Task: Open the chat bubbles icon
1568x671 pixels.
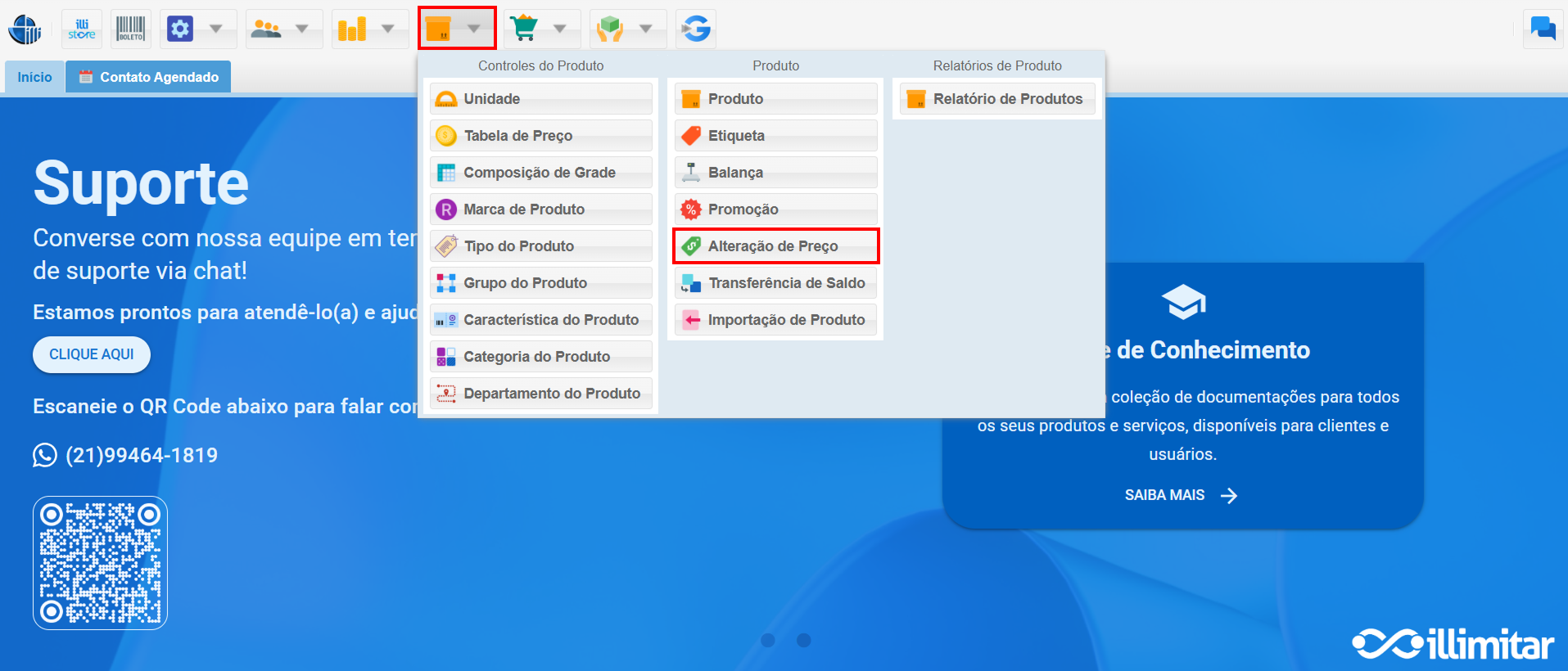Action: [1543, 29]
